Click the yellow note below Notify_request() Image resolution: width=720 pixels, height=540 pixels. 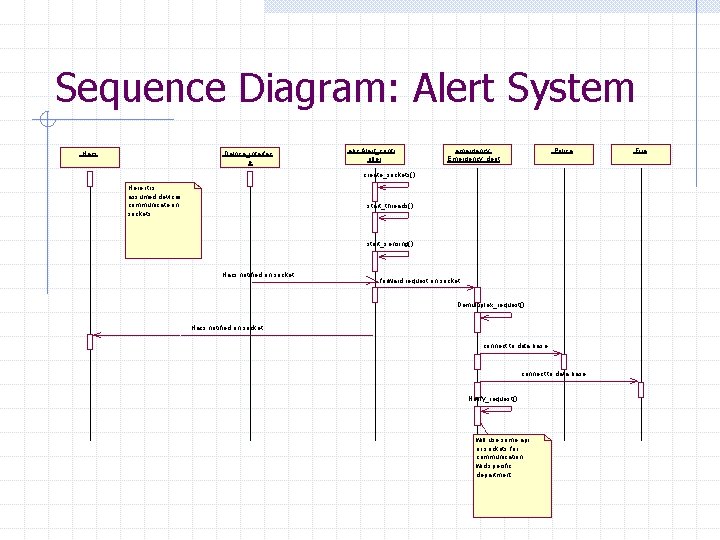512,476
